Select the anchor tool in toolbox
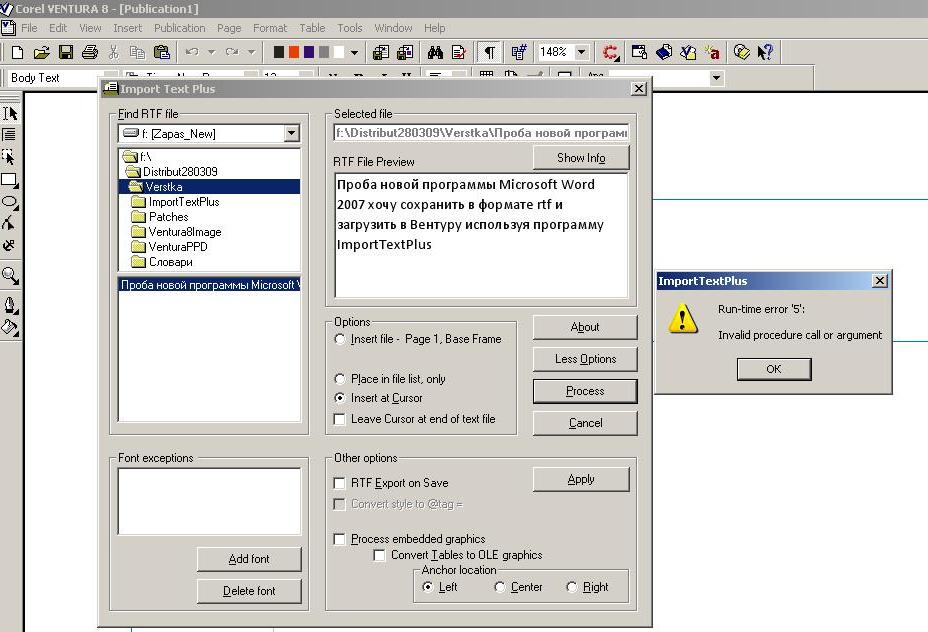Viewport: 928px width, 632px height. point(9,246)
